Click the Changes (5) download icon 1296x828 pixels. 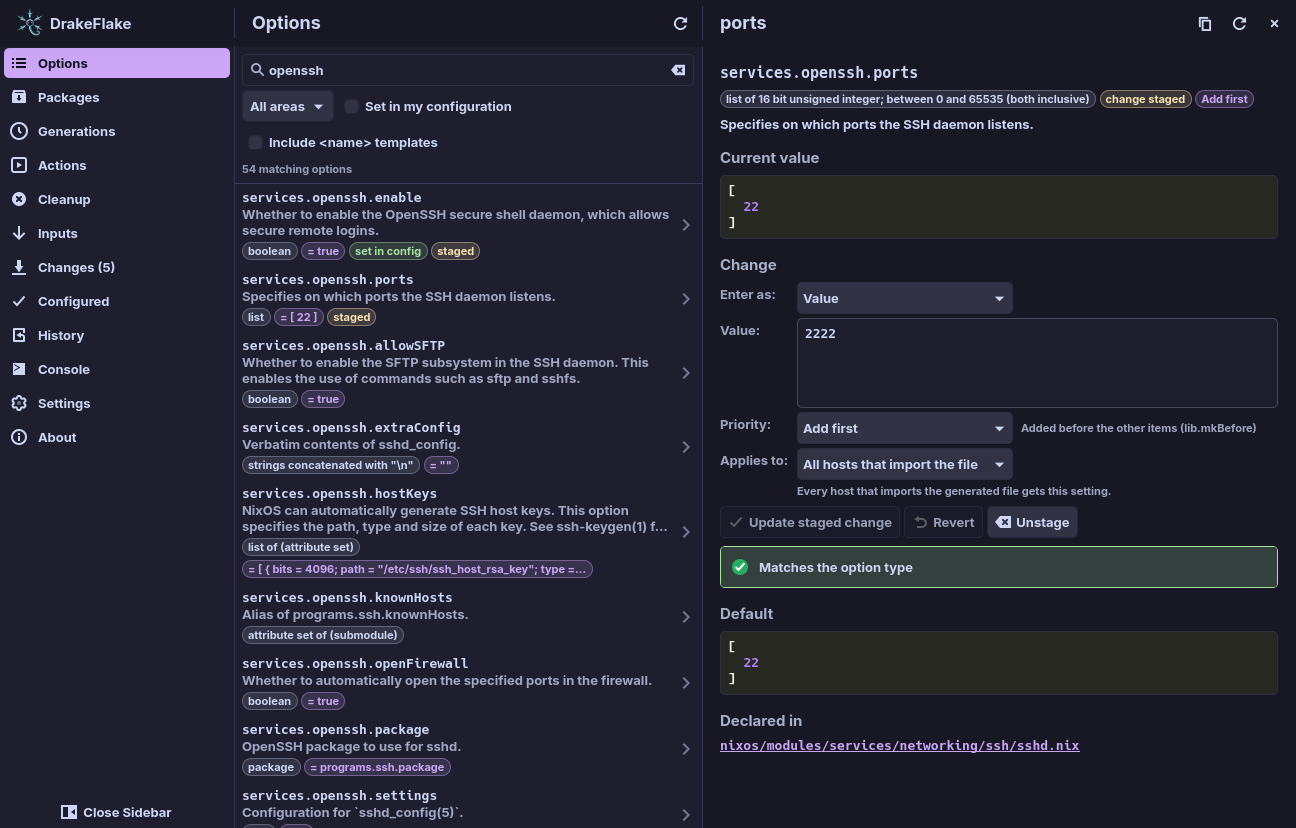[19, 267]
